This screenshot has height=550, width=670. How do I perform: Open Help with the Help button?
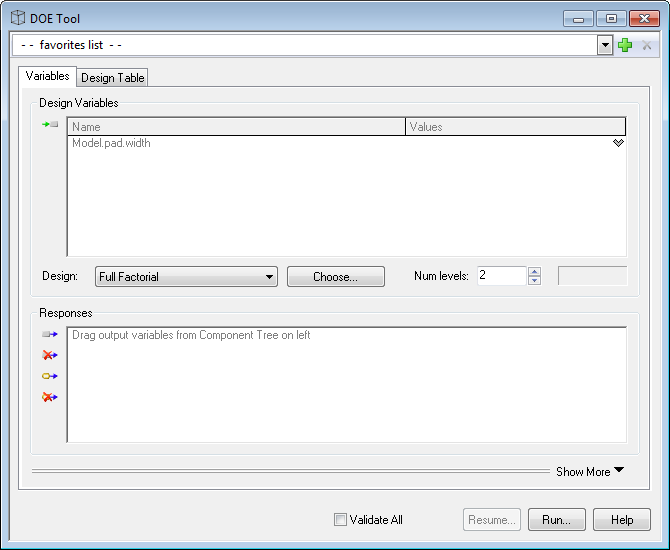(621, 520)
